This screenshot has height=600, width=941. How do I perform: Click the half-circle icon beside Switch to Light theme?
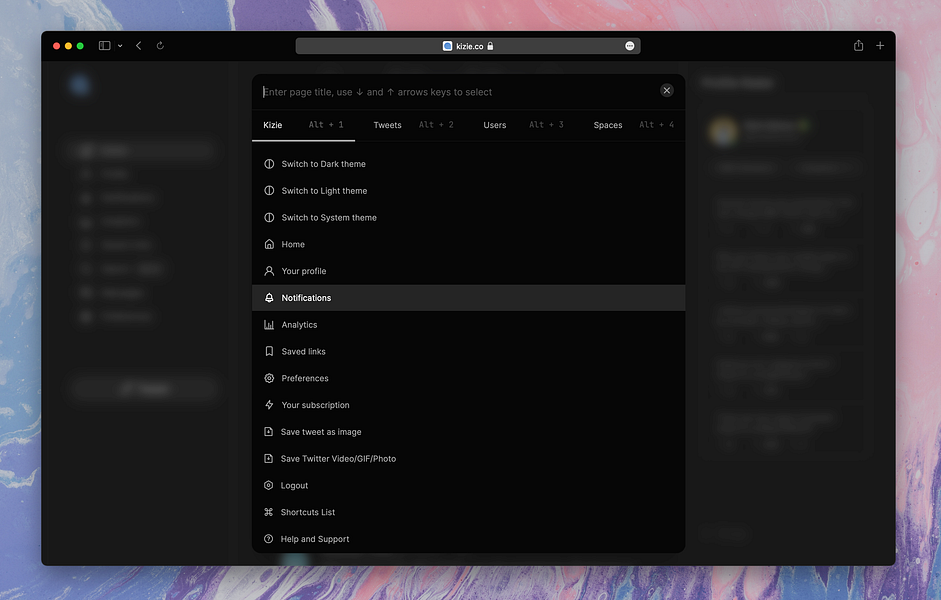(x=269, y=191)
